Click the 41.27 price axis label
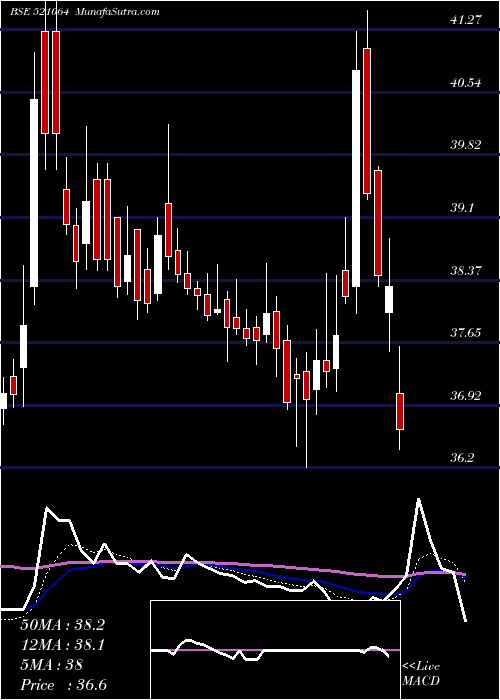 click(467, 20)
